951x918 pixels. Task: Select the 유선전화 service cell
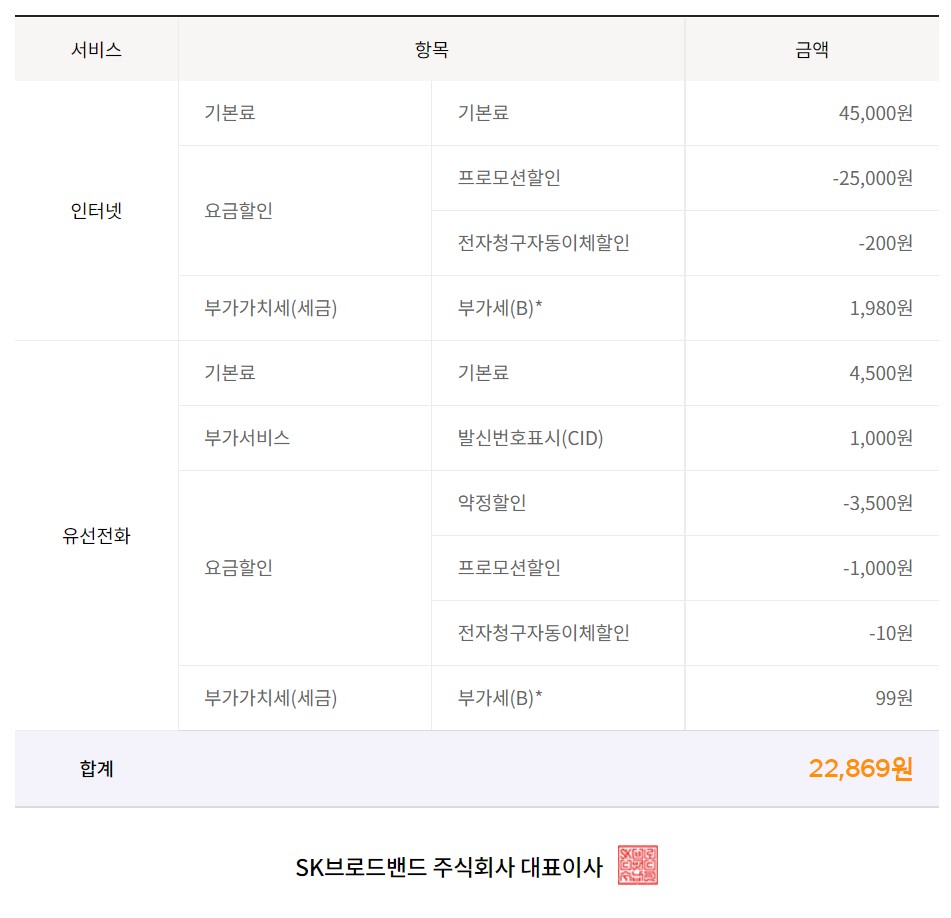pyautogui.click(x=96, y=536)
